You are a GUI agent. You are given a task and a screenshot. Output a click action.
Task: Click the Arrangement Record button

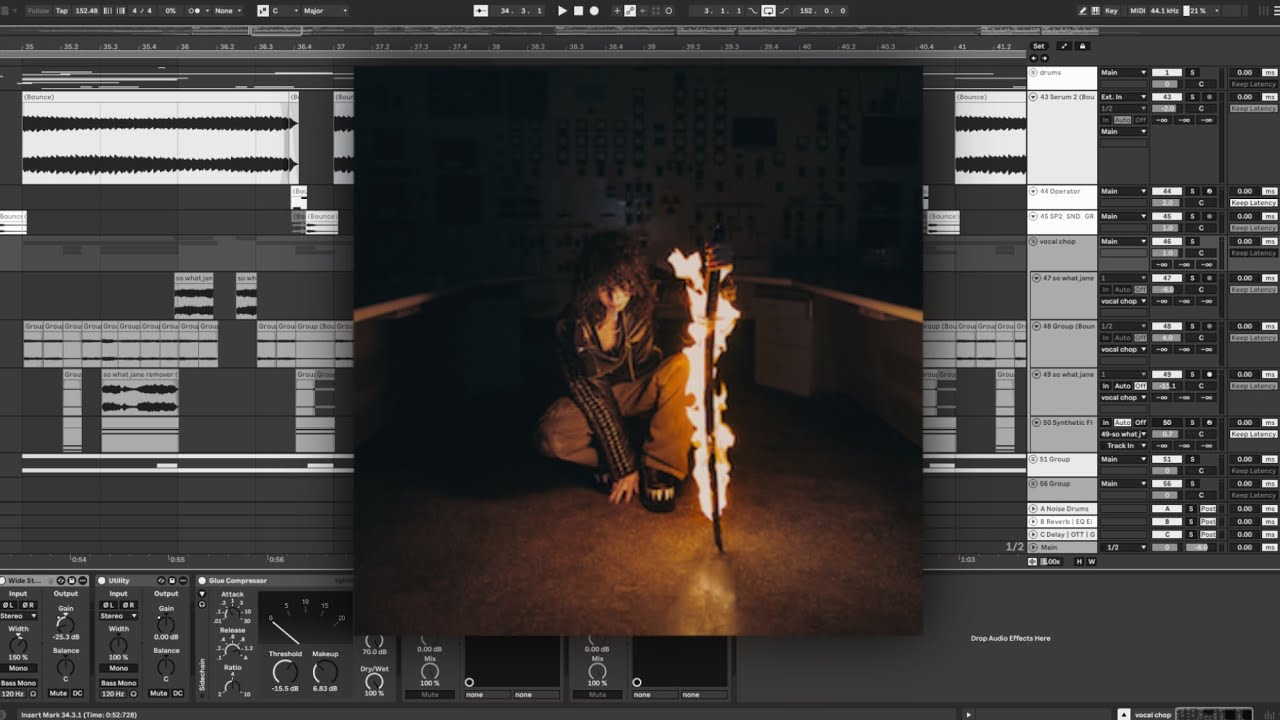[x=594, y=11]
